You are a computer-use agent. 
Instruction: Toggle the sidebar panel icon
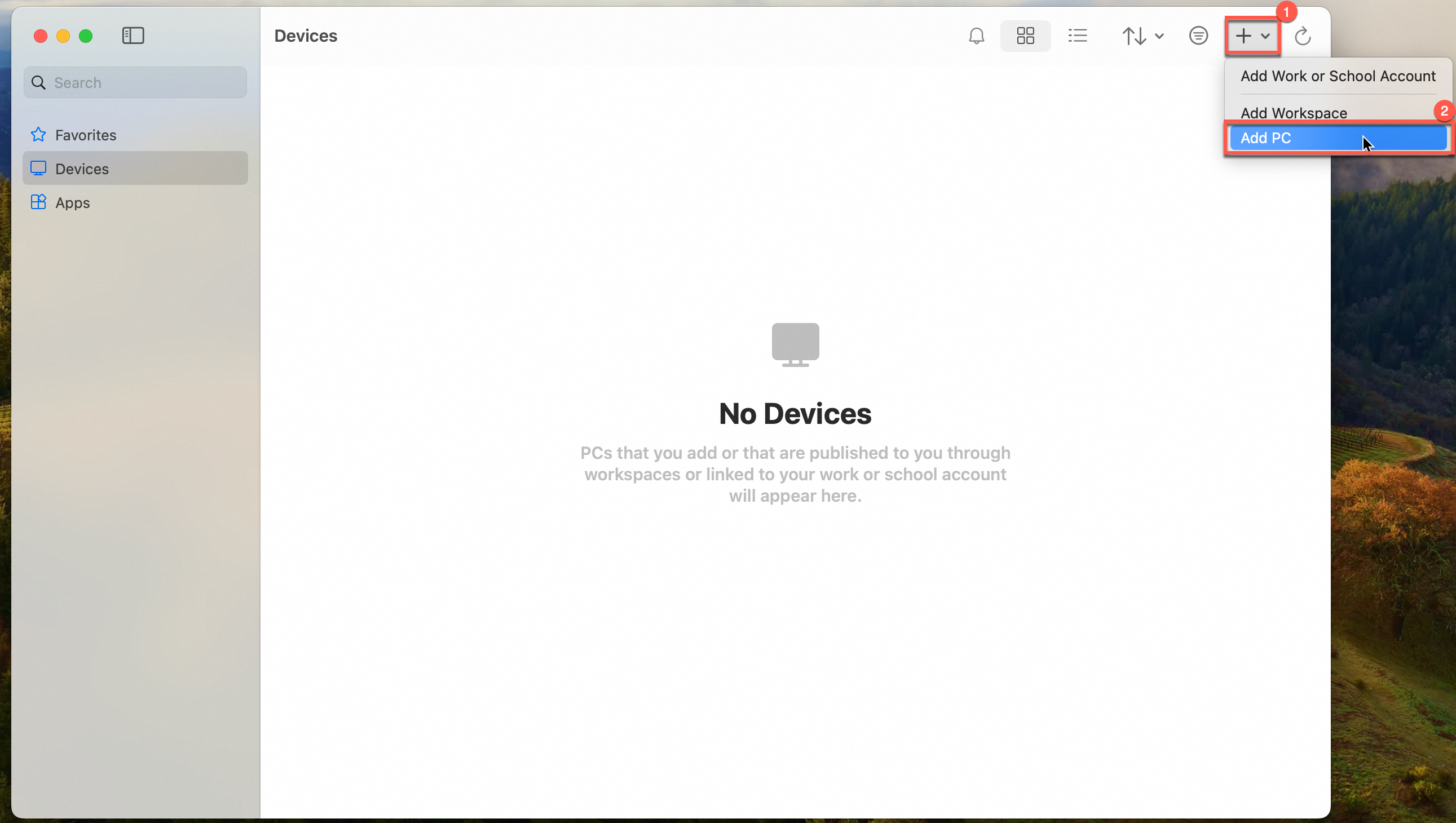coord(133,36)
